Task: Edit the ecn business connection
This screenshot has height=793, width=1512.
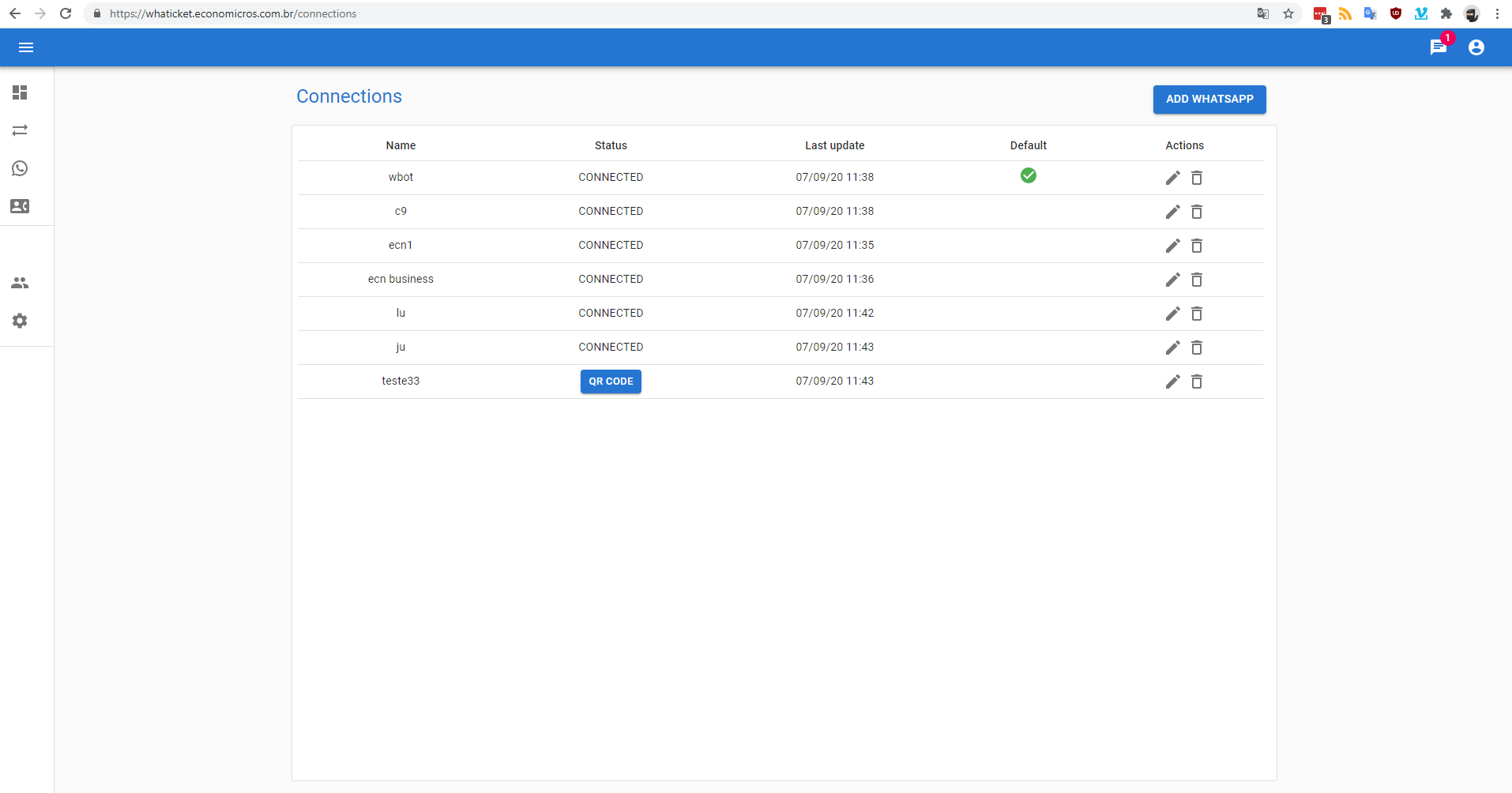Action: pyautogui.click(x=1172, y=280)
